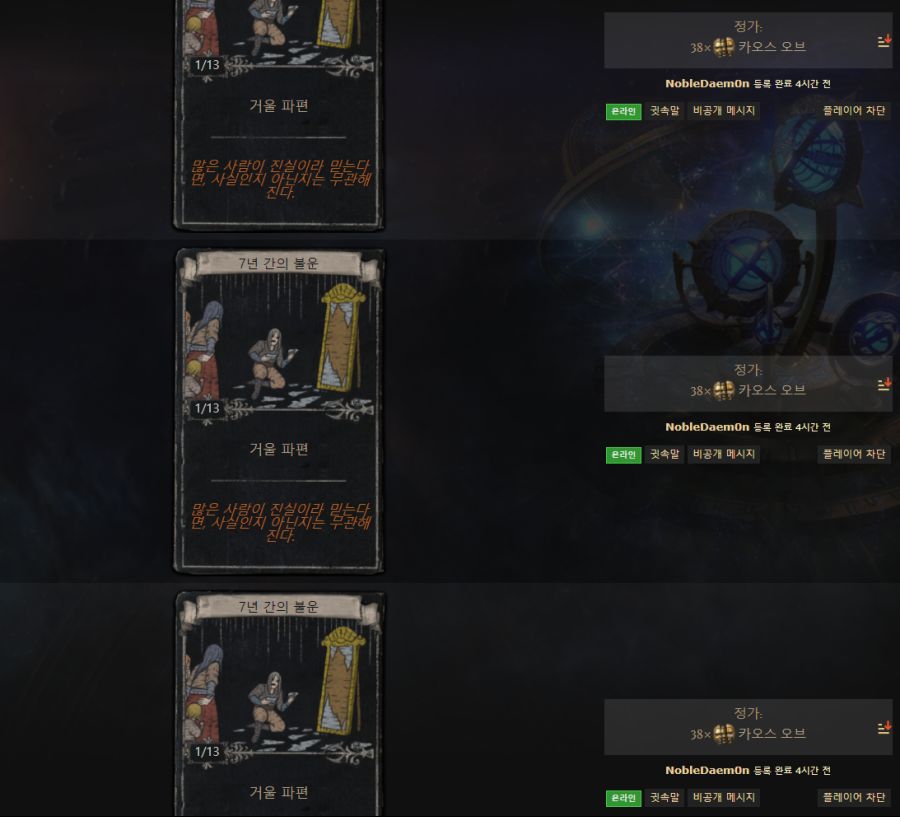Click the price sort icon in bottom listing
This screenshot has width=900, height=817.
click(x=884, y=728)
